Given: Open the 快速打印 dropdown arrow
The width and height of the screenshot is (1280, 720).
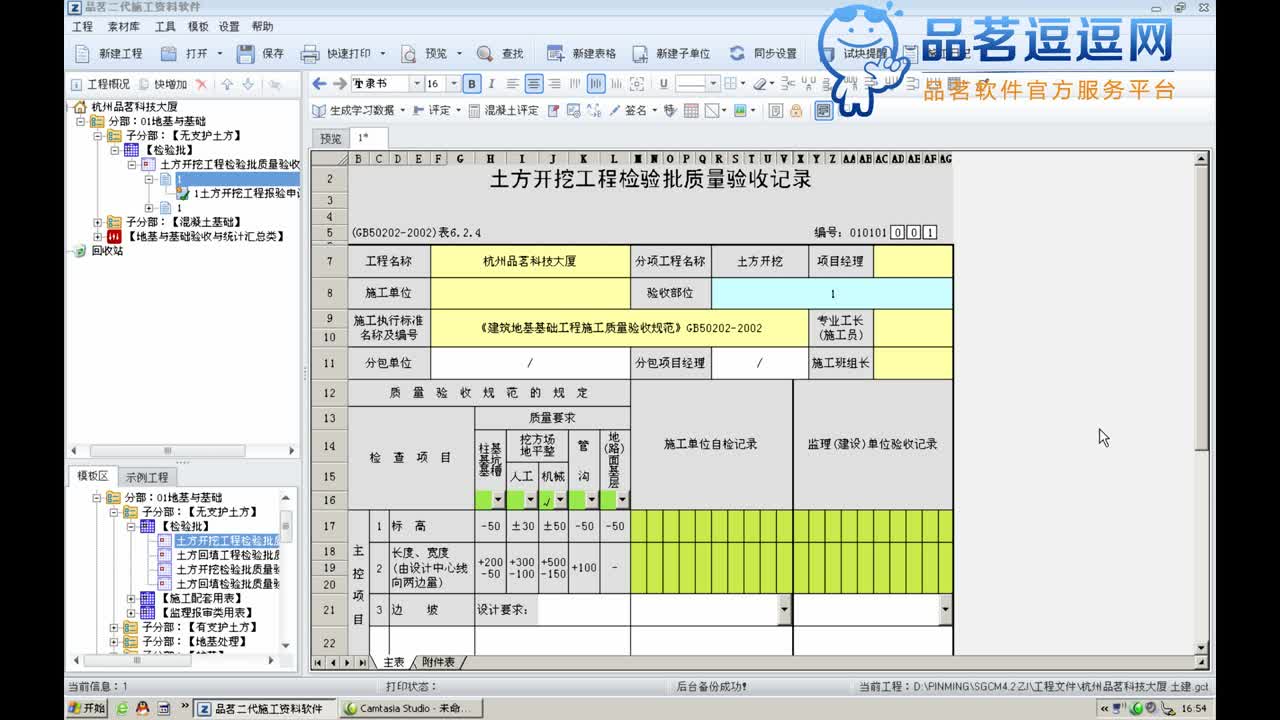Looking at the screenshot, I should (x=384, y=53).
